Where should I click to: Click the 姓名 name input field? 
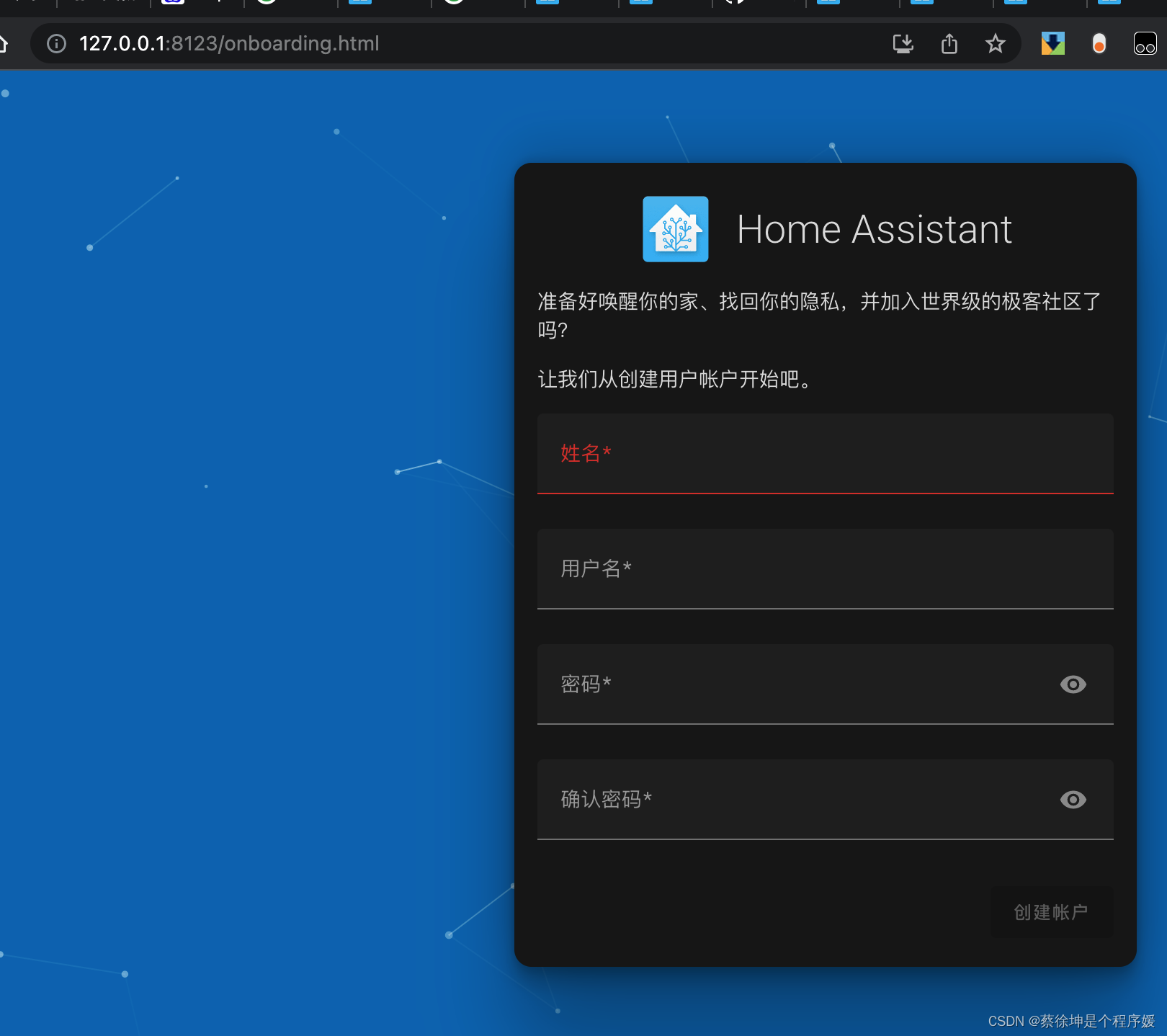(x=792, y=454)
